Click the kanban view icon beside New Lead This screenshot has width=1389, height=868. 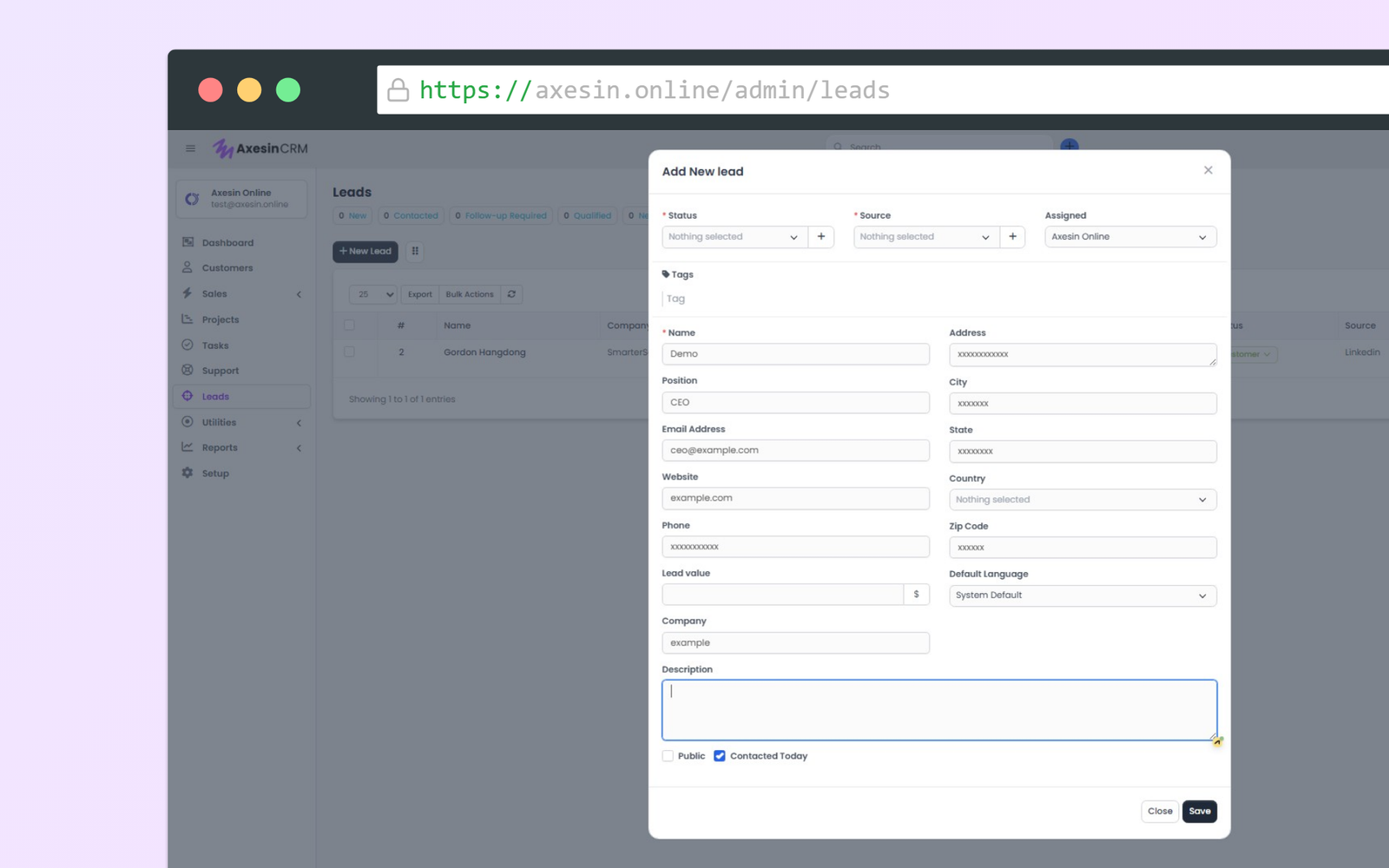[x=415, y=252]
